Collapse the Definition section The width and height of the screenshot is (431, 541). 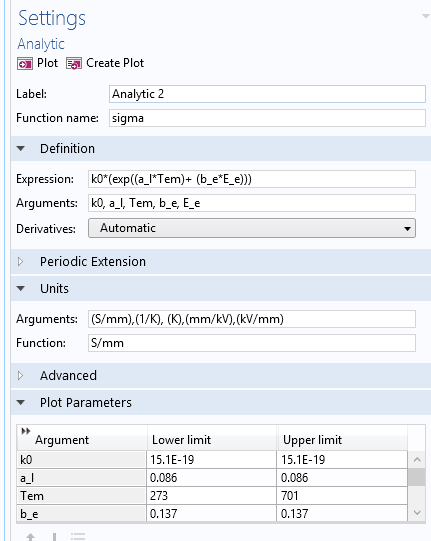click(x=21, y=149)
